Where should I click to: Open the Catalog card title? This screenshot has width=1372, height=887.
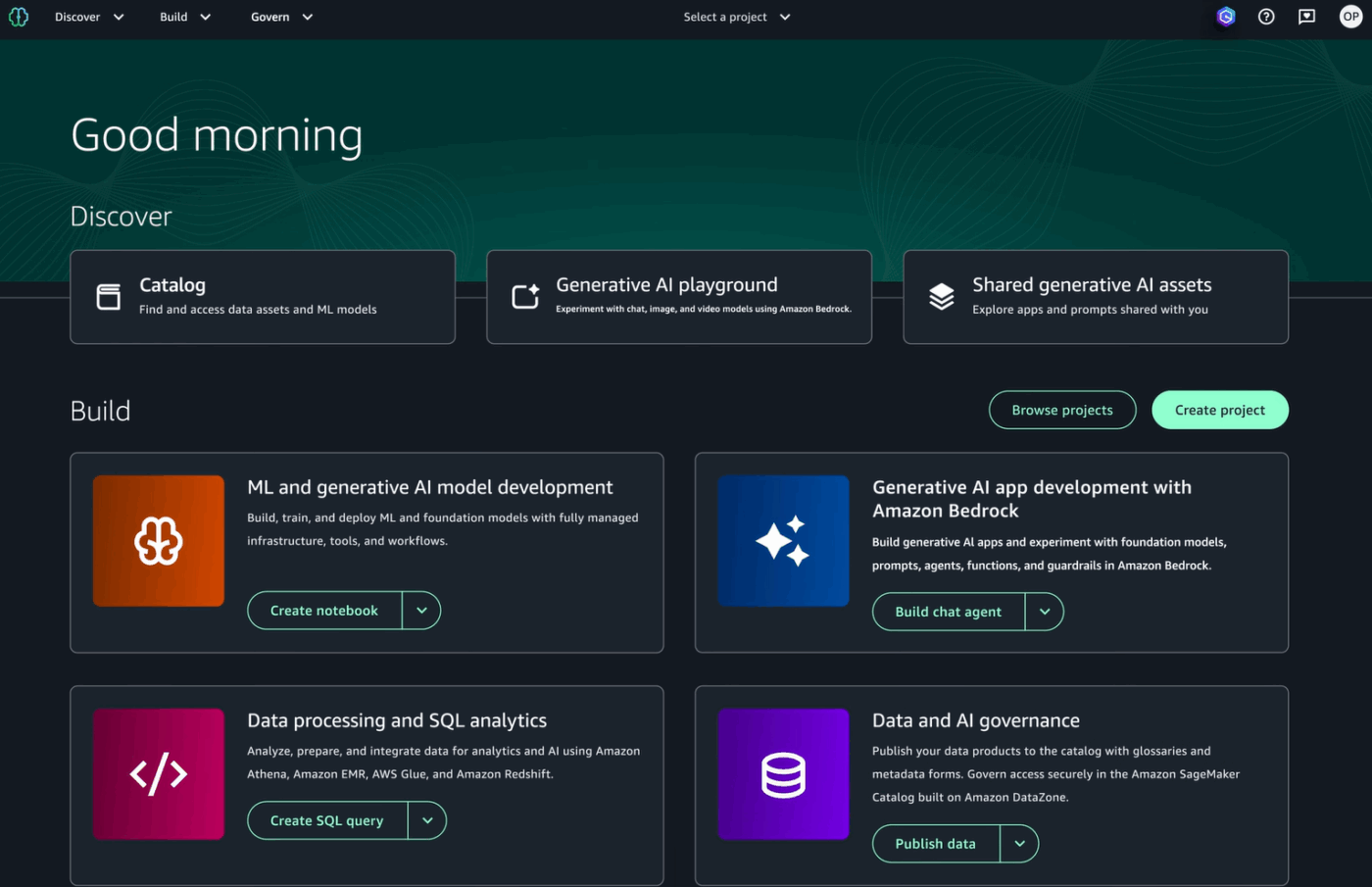click(x=172, y=285)
